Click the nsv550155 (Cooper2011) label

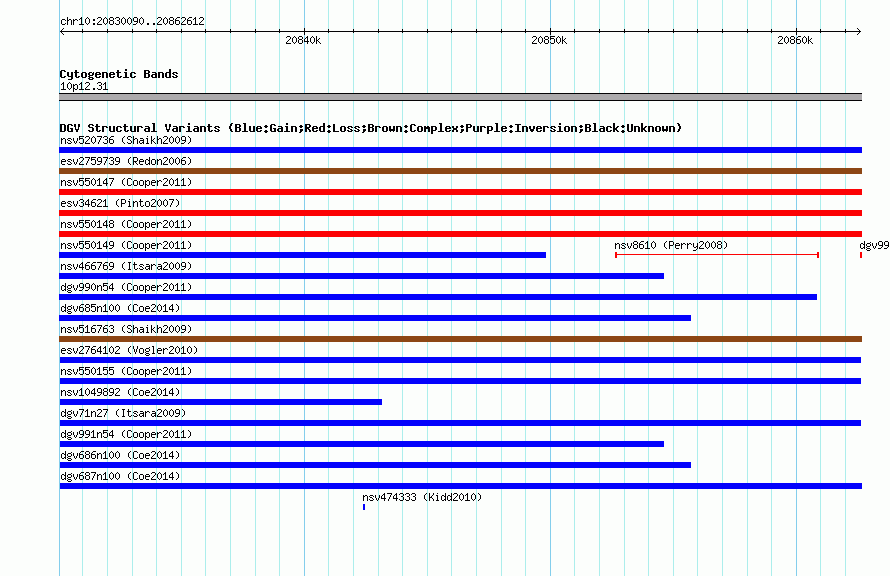pyautogui.click(x=126, y=371)
